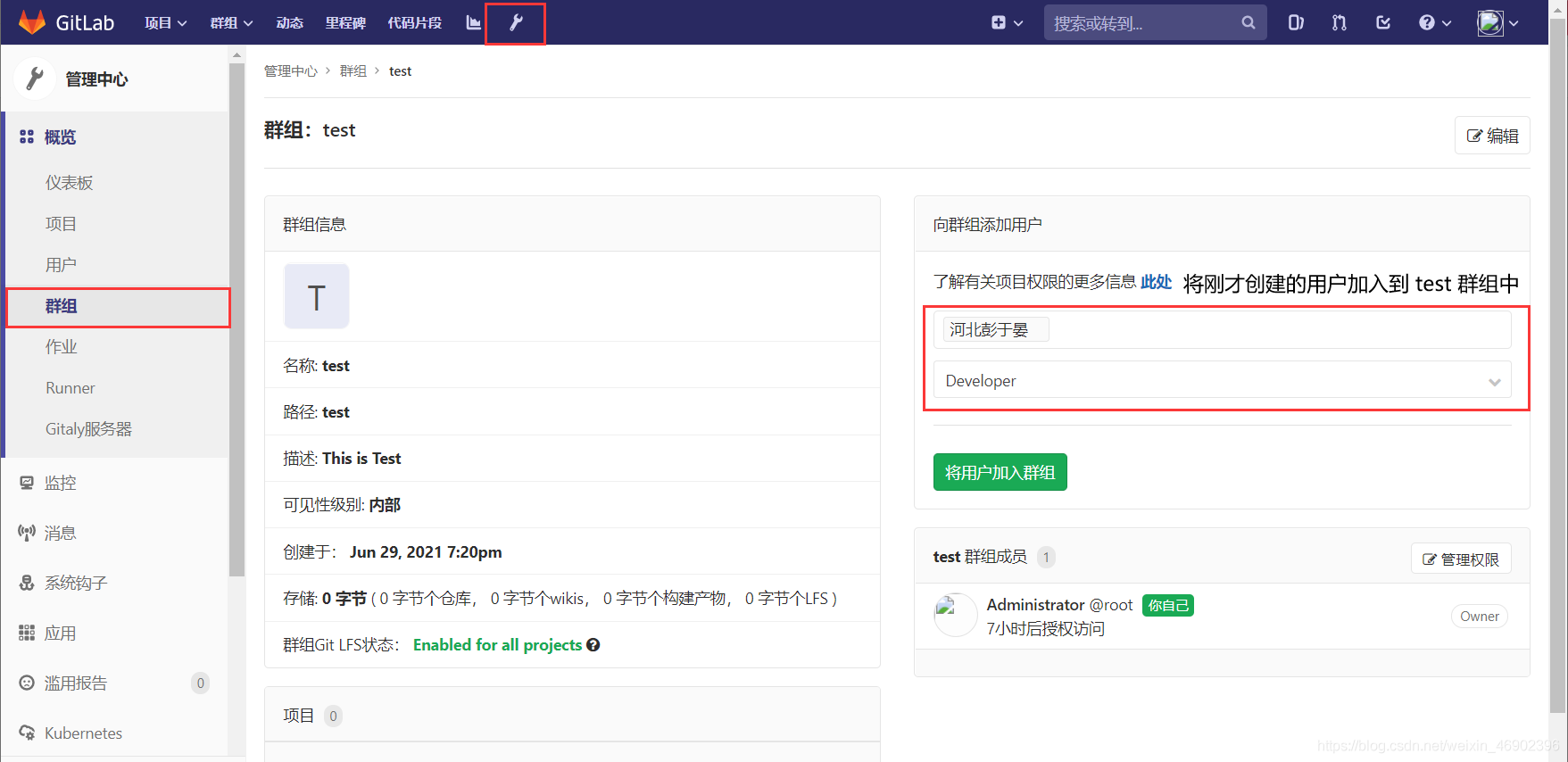Open the admin area wrench icon in navbar
This screenshot has width=1568, height=762.
click(x=516, y=22)
